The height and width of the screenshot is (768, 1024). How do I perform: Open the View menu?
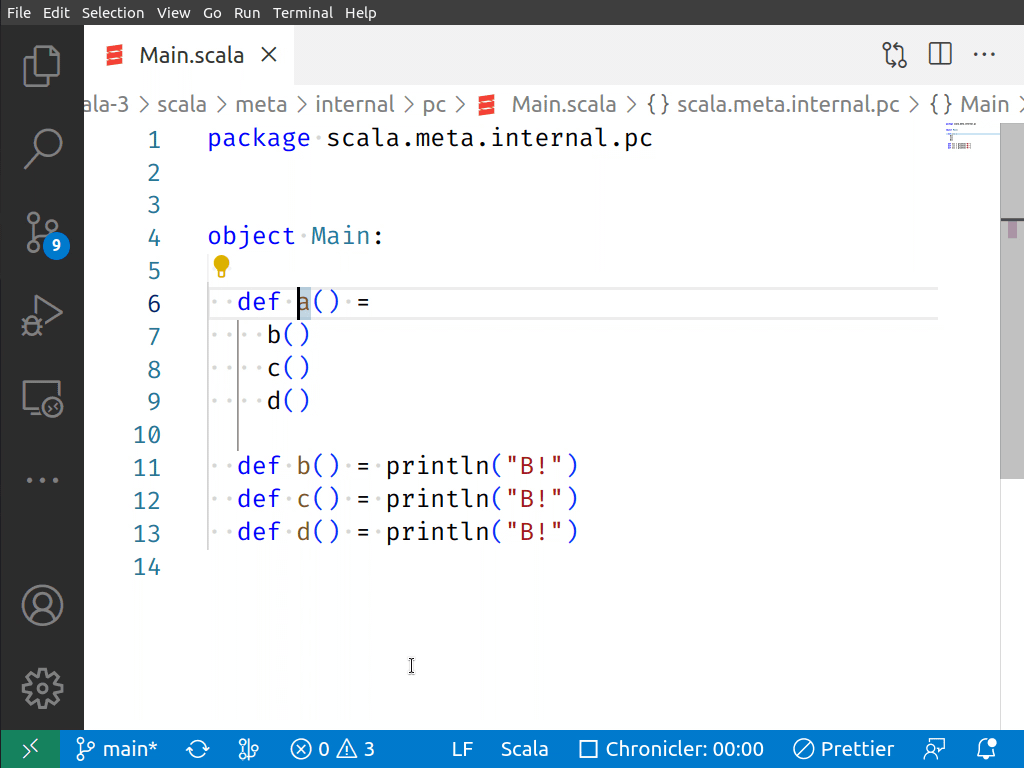(173, 12)
